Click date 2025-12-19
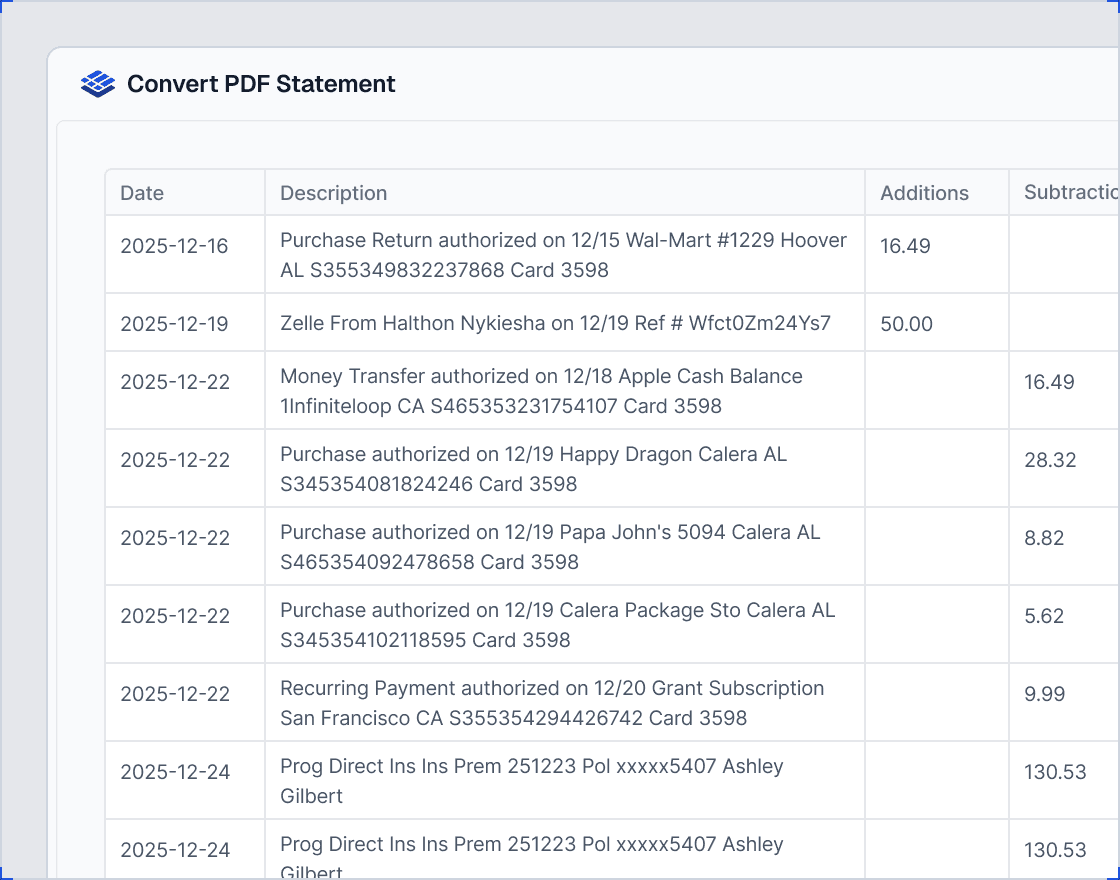1120x880 pixels. 174,324
